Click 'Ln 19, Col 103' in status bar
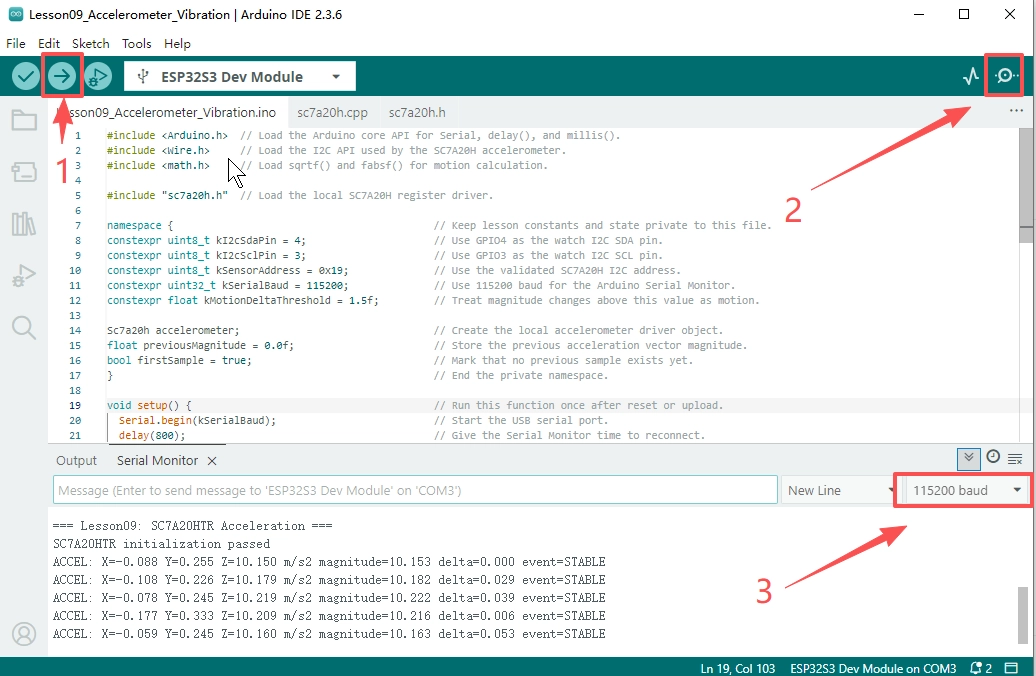Viewport: 1036px width, 676px height. (737, 668)
